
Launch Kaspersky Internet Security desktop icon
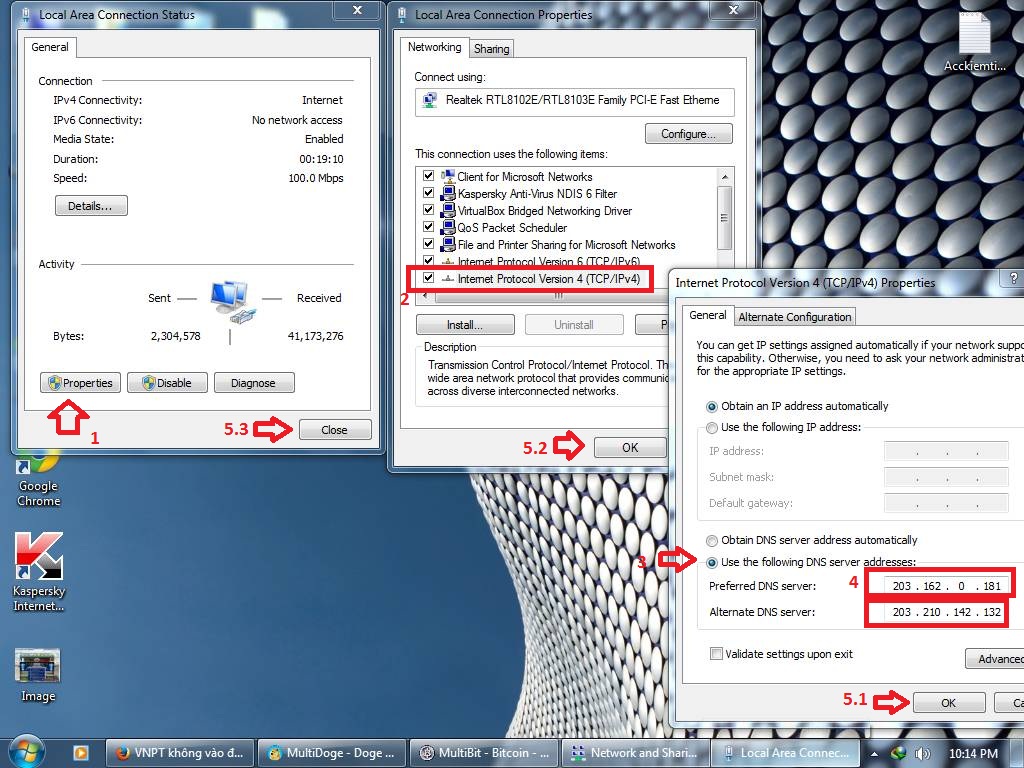(39, 571)
